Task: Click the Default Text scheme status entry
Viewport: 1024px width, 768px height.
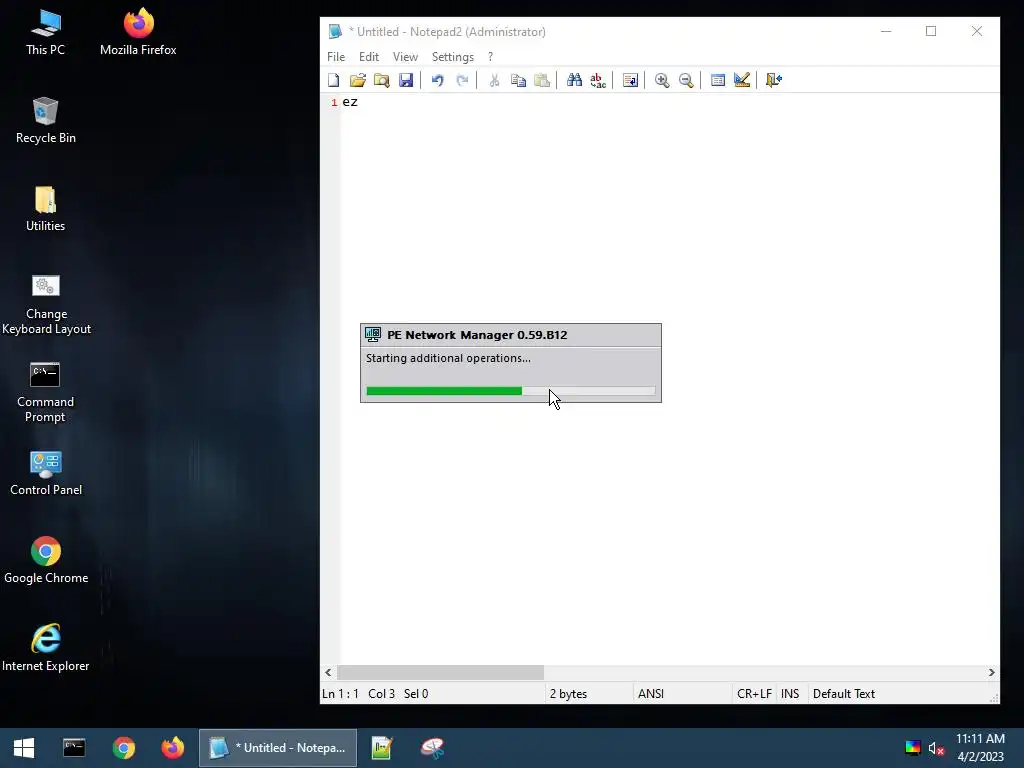Action: pos(844,694)
